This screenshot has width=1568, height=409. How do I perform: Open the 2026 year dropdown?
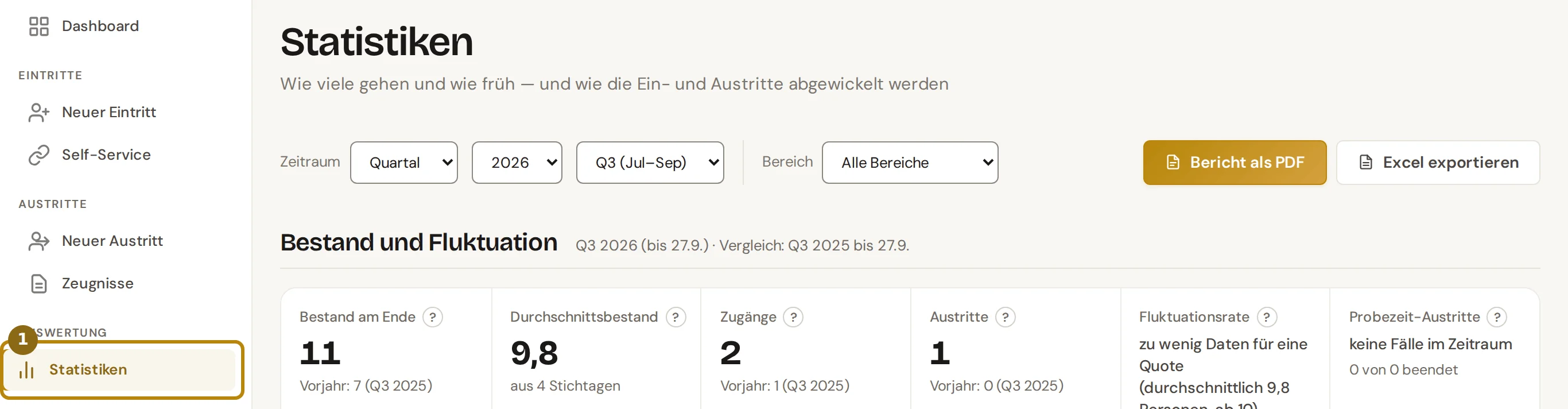[x=517, y=163]
